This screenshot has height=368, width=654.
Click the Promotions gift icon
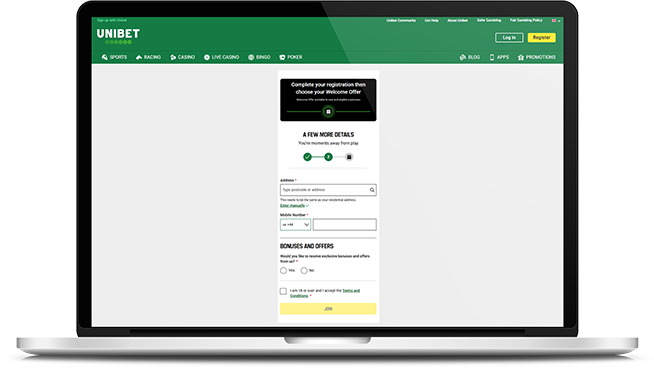pos(521,57)
